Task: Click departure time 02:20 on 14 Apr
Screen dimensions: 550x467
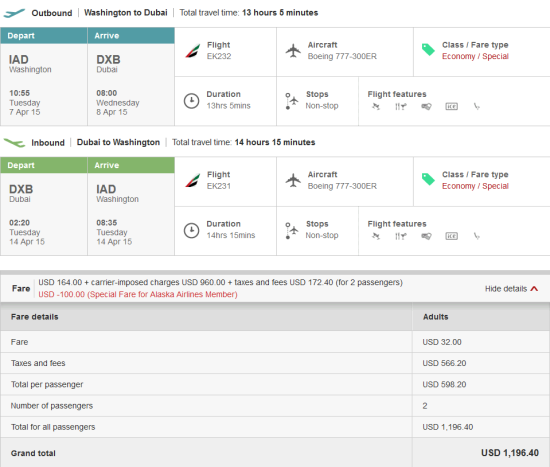Action: click(27, 232)
